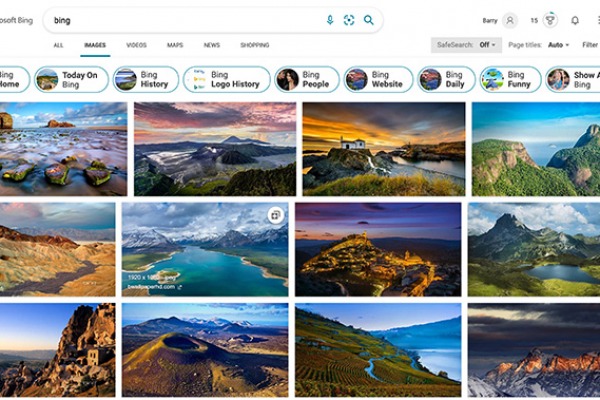
Task: Select the Bing Logo History chip
Action: 227,80
